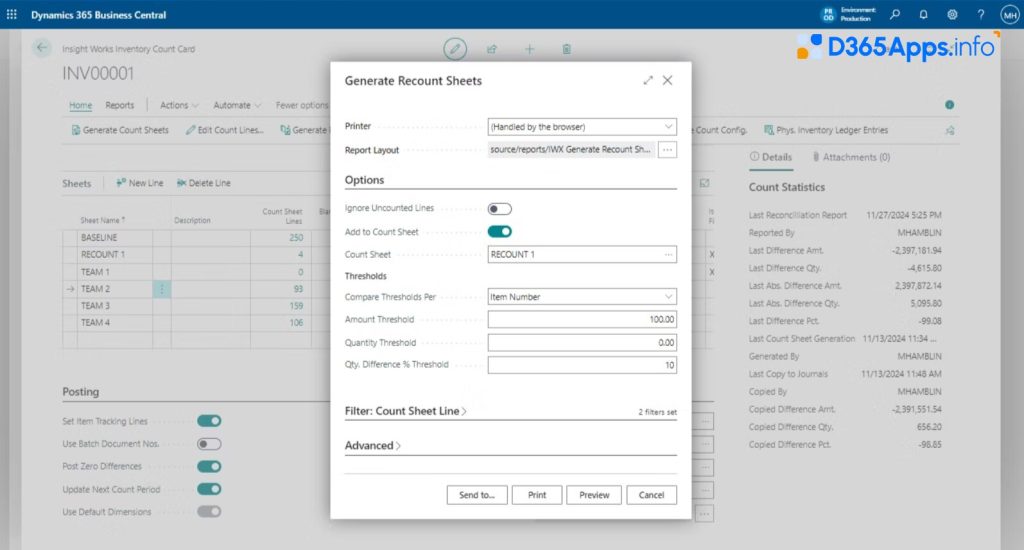Click the search magnifier icon in header
Screen dimensions: 1024x550
coord(895,14)
